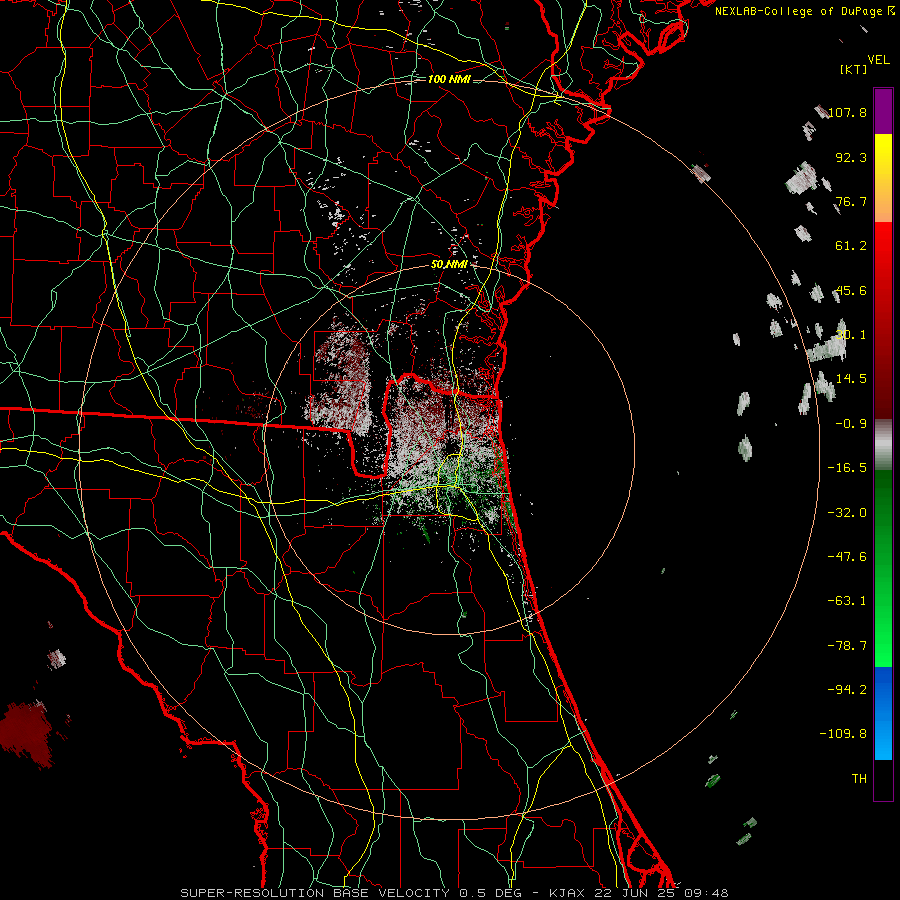900x900 pixels.
Task: Click the -63.1 legend value
Action: (847, 601)
